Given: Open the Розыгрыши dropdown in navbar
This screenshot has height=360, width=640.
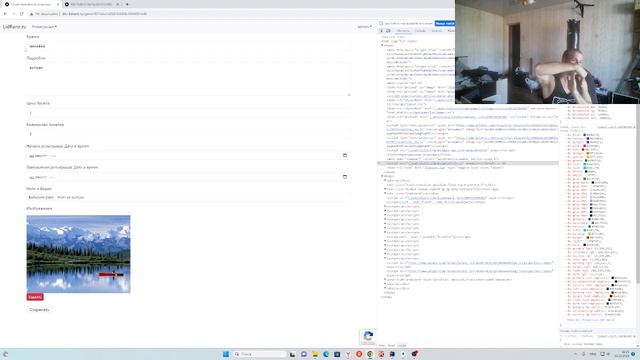Looking at the screenshot, I should (x=44, y=27).
